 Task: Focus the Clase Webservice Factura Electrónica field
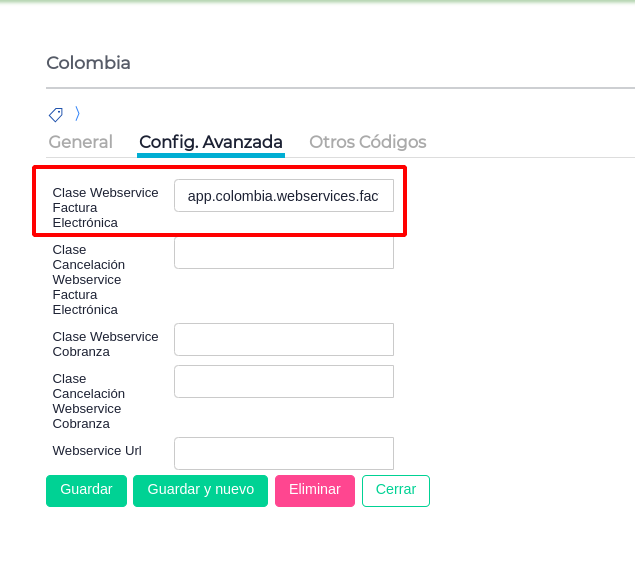click(x=284, y=196)
